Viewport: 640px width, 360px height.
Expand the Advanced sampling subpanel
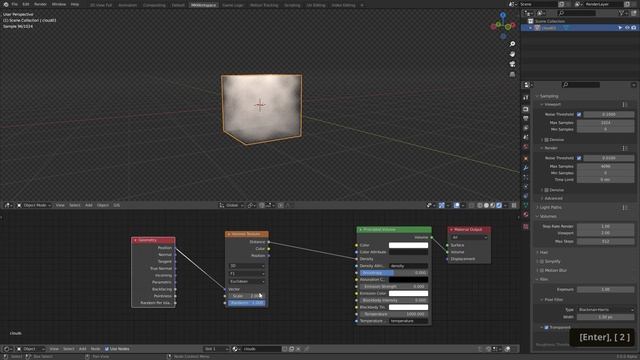click(553, 198)
